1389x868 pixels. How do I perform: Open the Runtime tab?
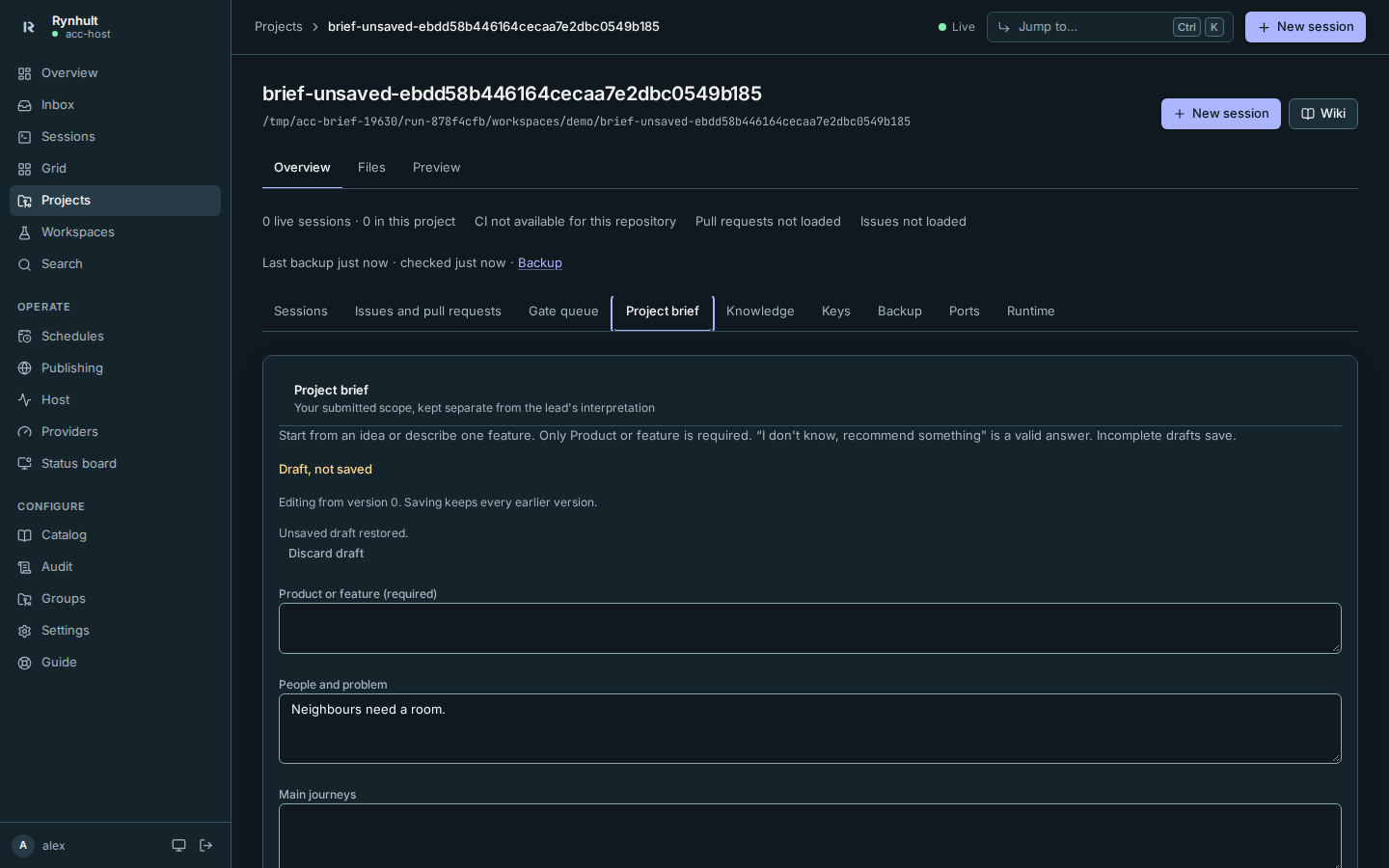tap(1031, 312)
